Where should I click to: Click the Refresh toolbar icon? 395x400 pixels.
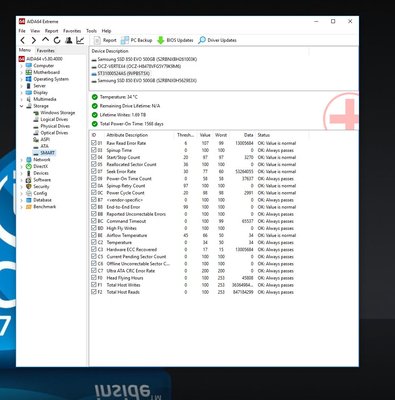click(57, 40)
